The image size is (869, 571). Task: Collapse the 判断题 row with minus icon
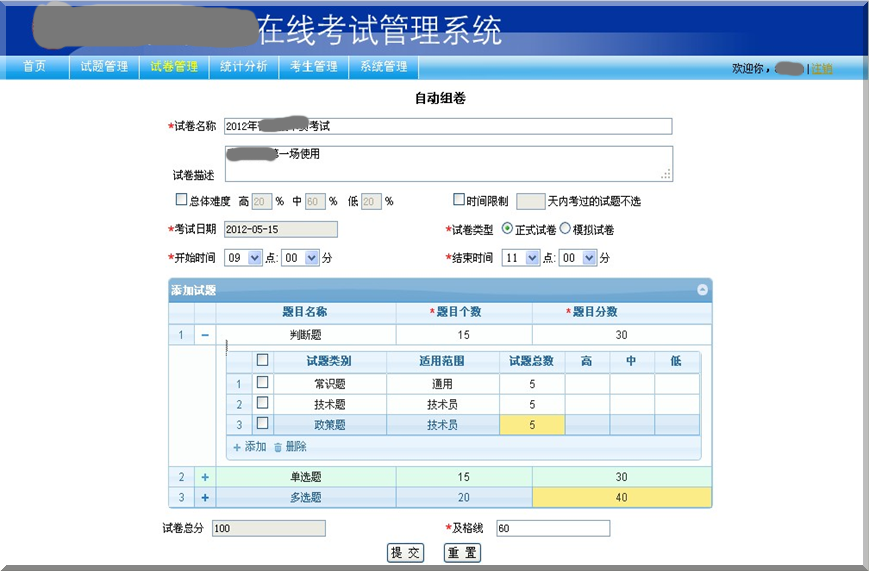[x=205, y=335]
